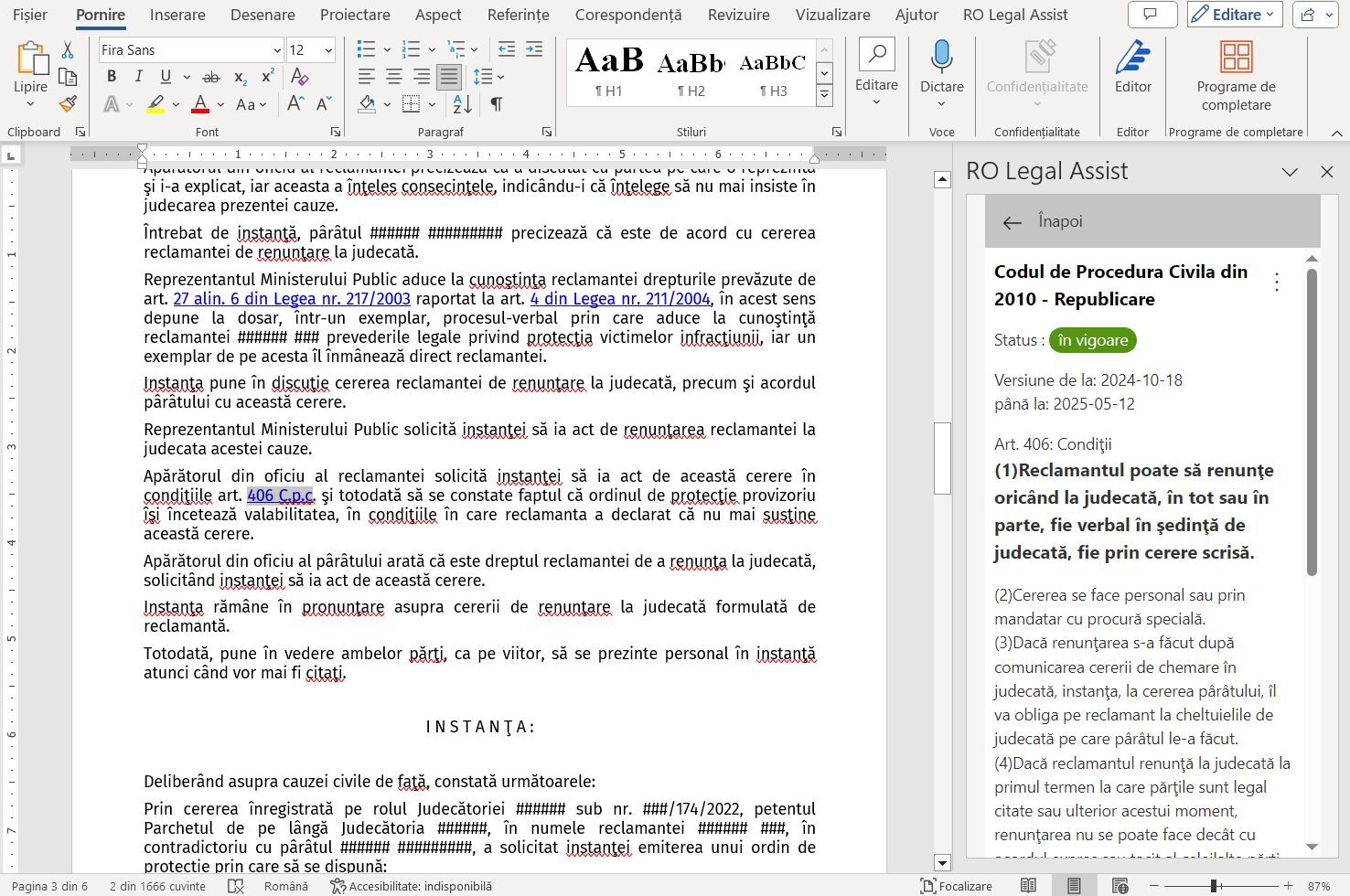The image size is (1350, 896).
Task: Open the font color dropdown arrow
Action: (220, 105)
